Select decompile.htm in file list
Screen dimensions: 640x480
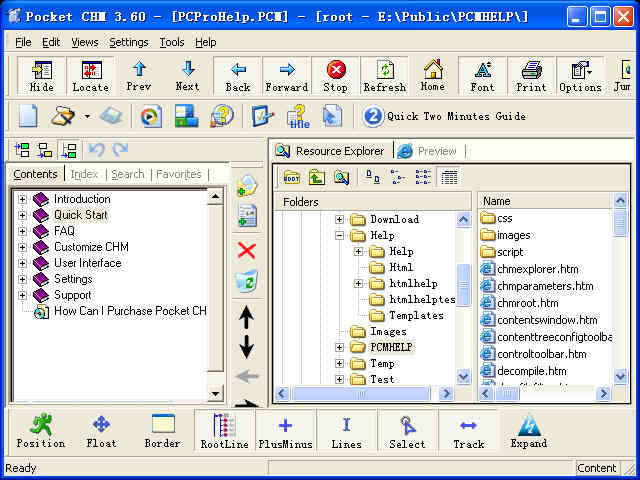[x=531, y=371]
